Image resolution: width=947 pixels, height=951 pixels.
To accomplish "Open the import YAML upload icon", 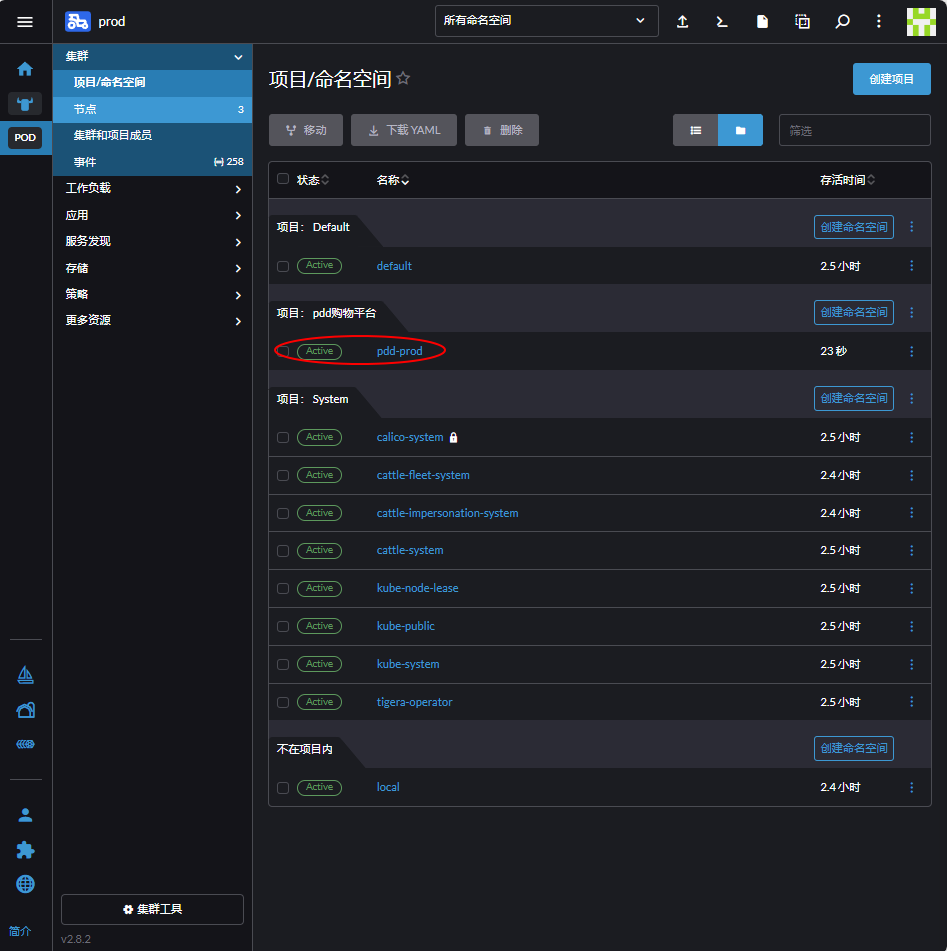I will coord(682,22).
